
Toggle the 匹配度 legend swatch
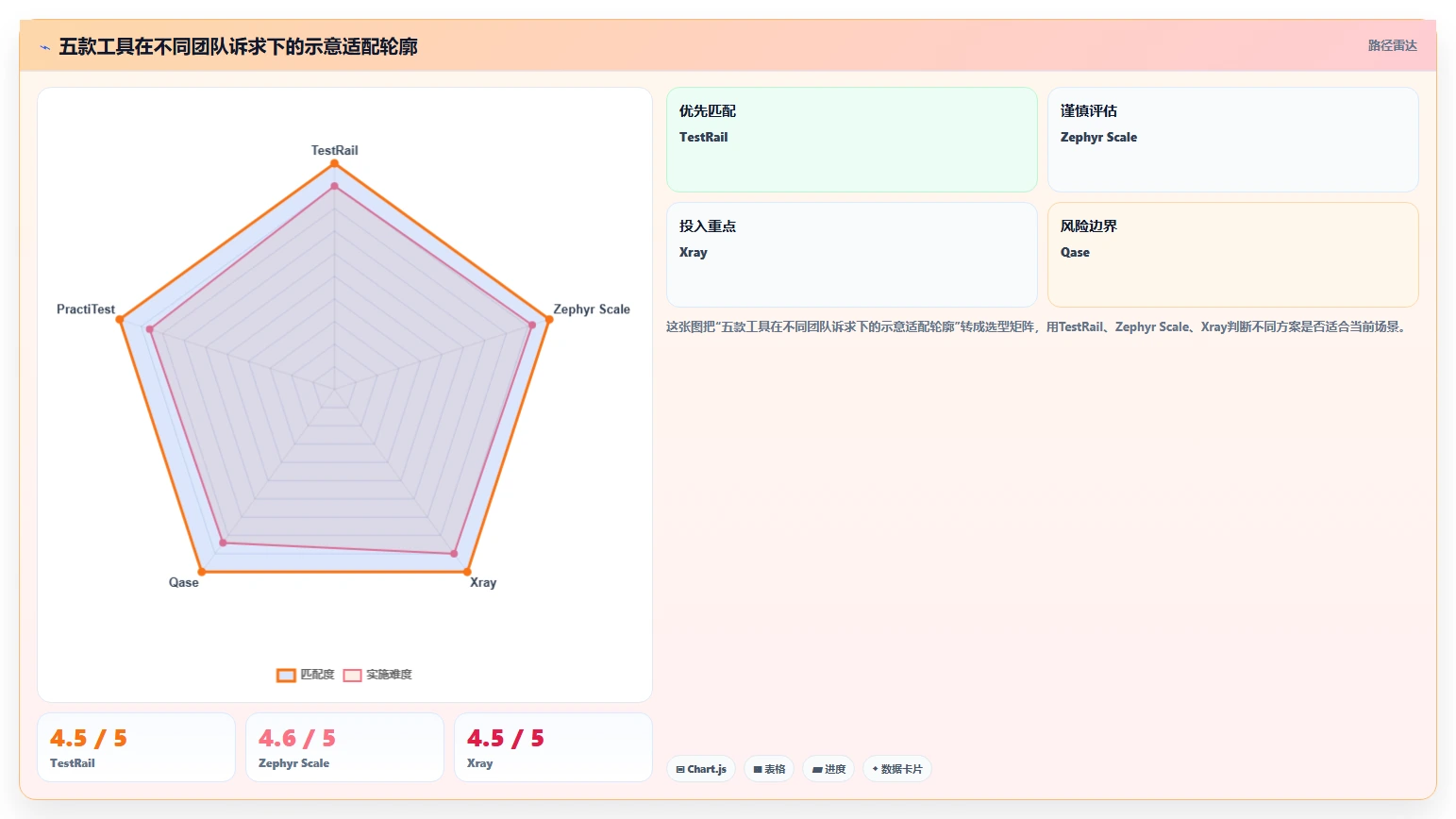click(286, 675)
